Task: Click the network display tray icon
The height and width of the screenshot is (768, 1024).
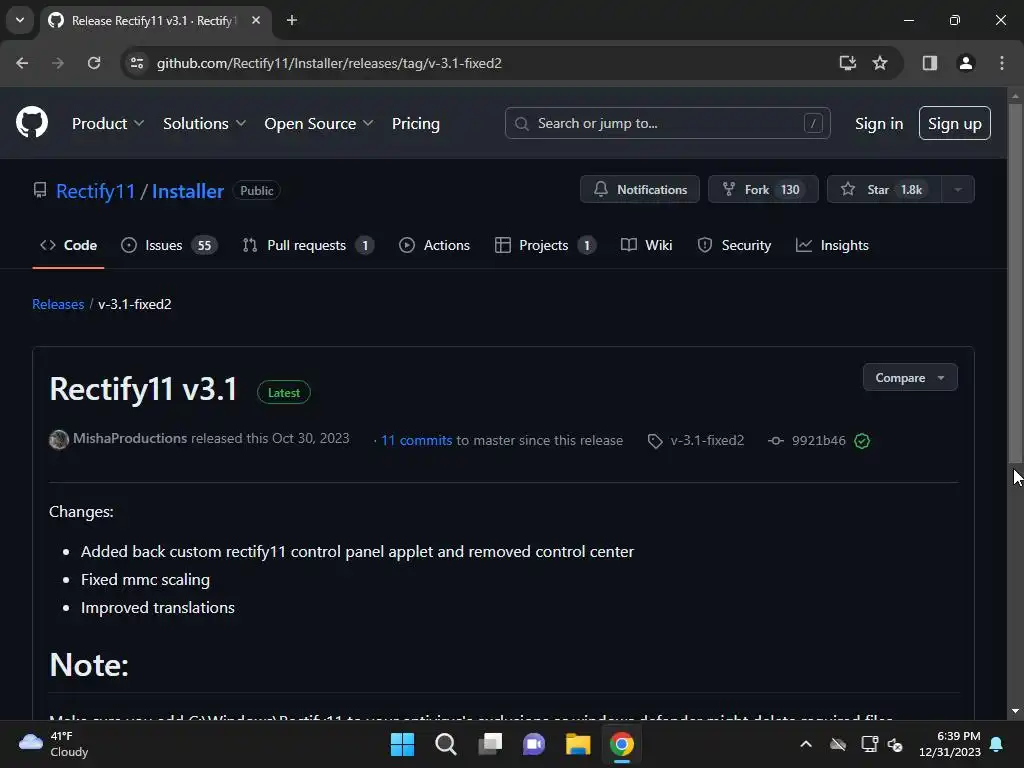Action: 869,744
